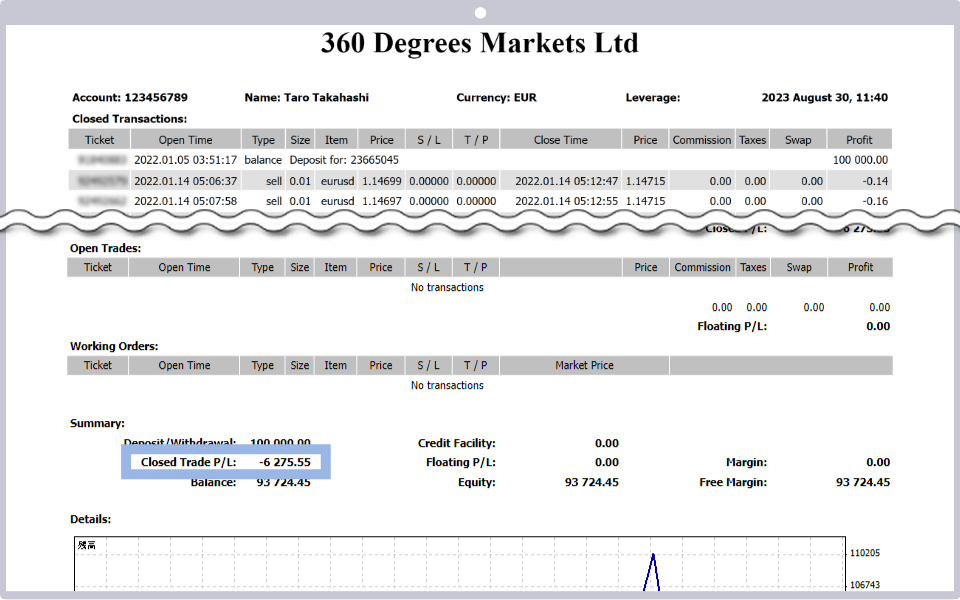This screenshot has width=960, height=600.
Task: Click the Summary 'Floating P/L:' label
Action: point(461,462)
